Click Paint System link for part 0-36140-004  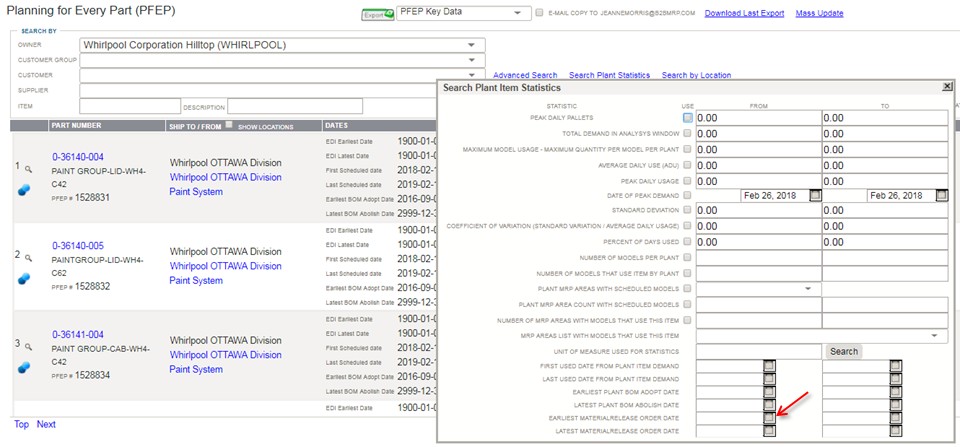[196, 192]
